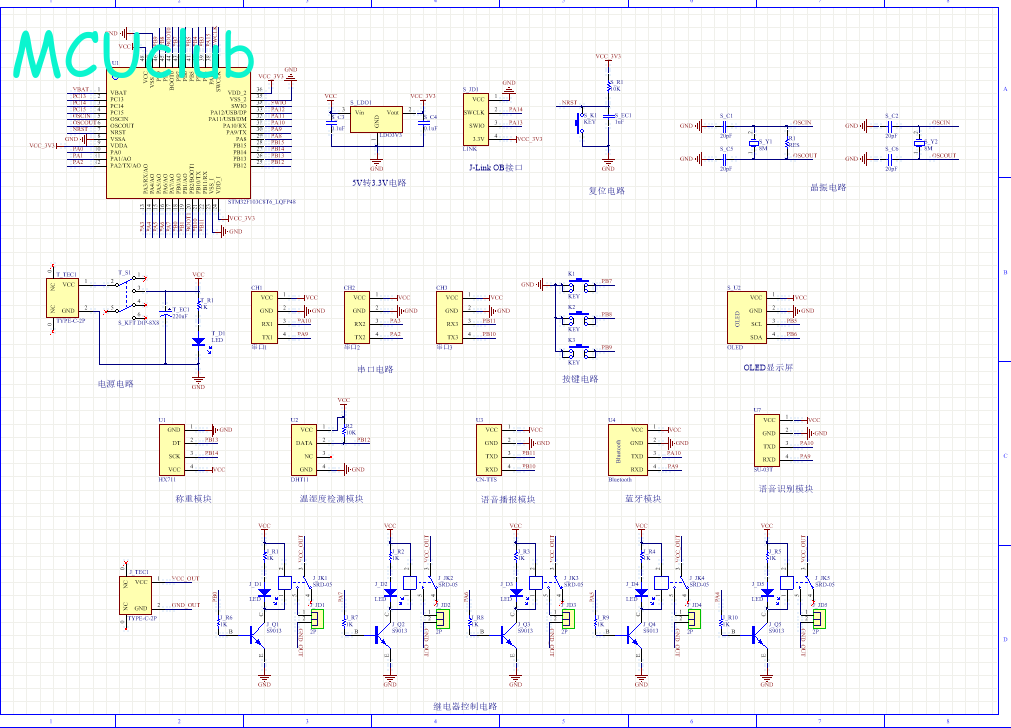Image resolution: width=1011 pixels, height=728 pixels.
Task: Click the CN-TTS voice broadcast module
Action: point(489,449)
